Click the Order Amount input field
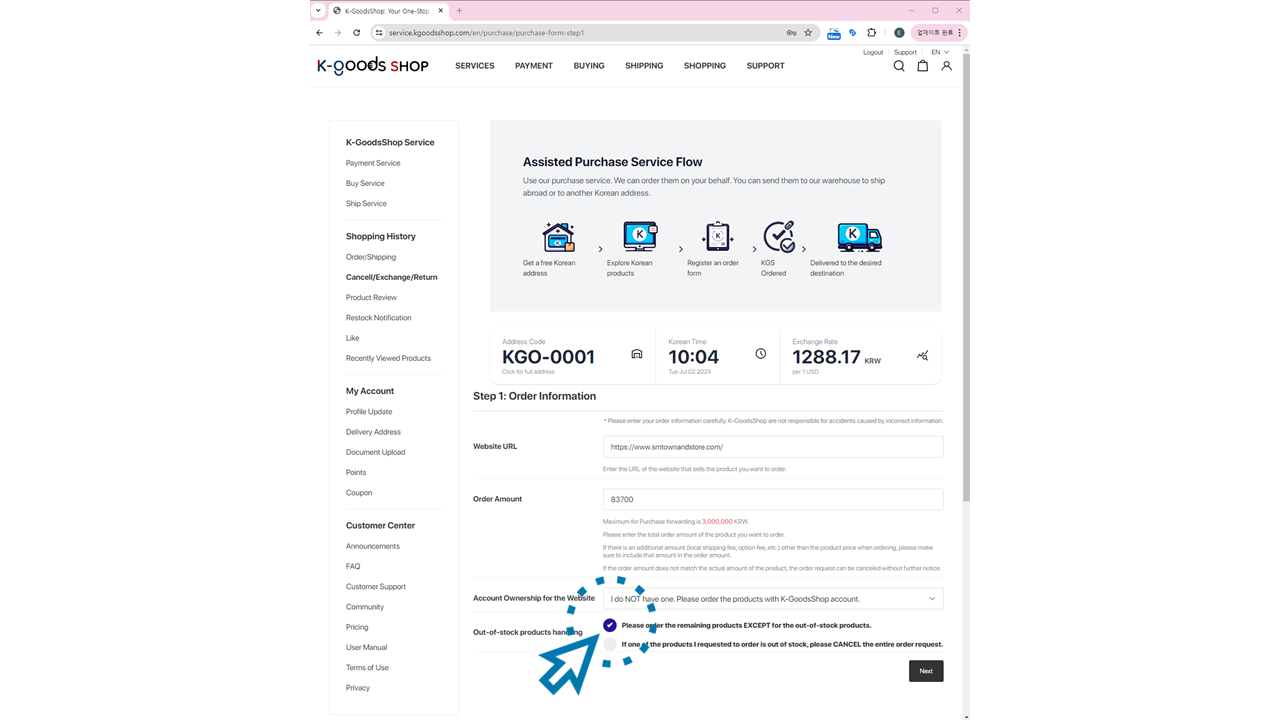Image resolution: width=1280 pixels, height=720 pixels. coord(772,499)
